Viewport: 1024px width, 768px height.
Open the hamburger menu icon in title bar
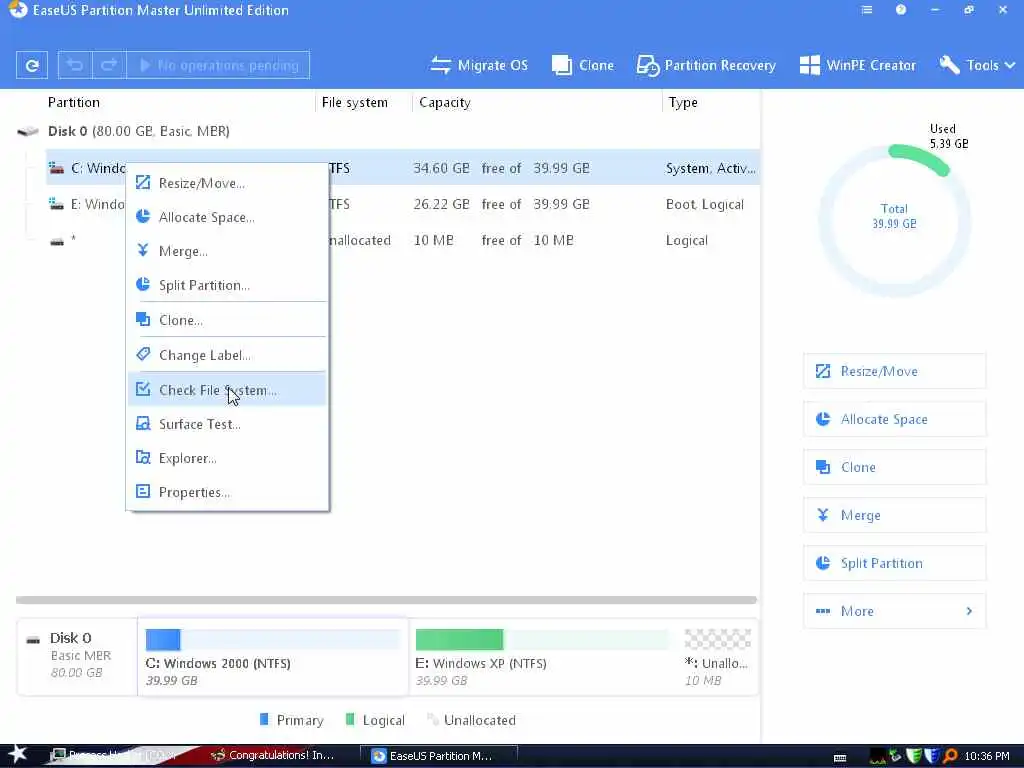(x=867, y=10)
